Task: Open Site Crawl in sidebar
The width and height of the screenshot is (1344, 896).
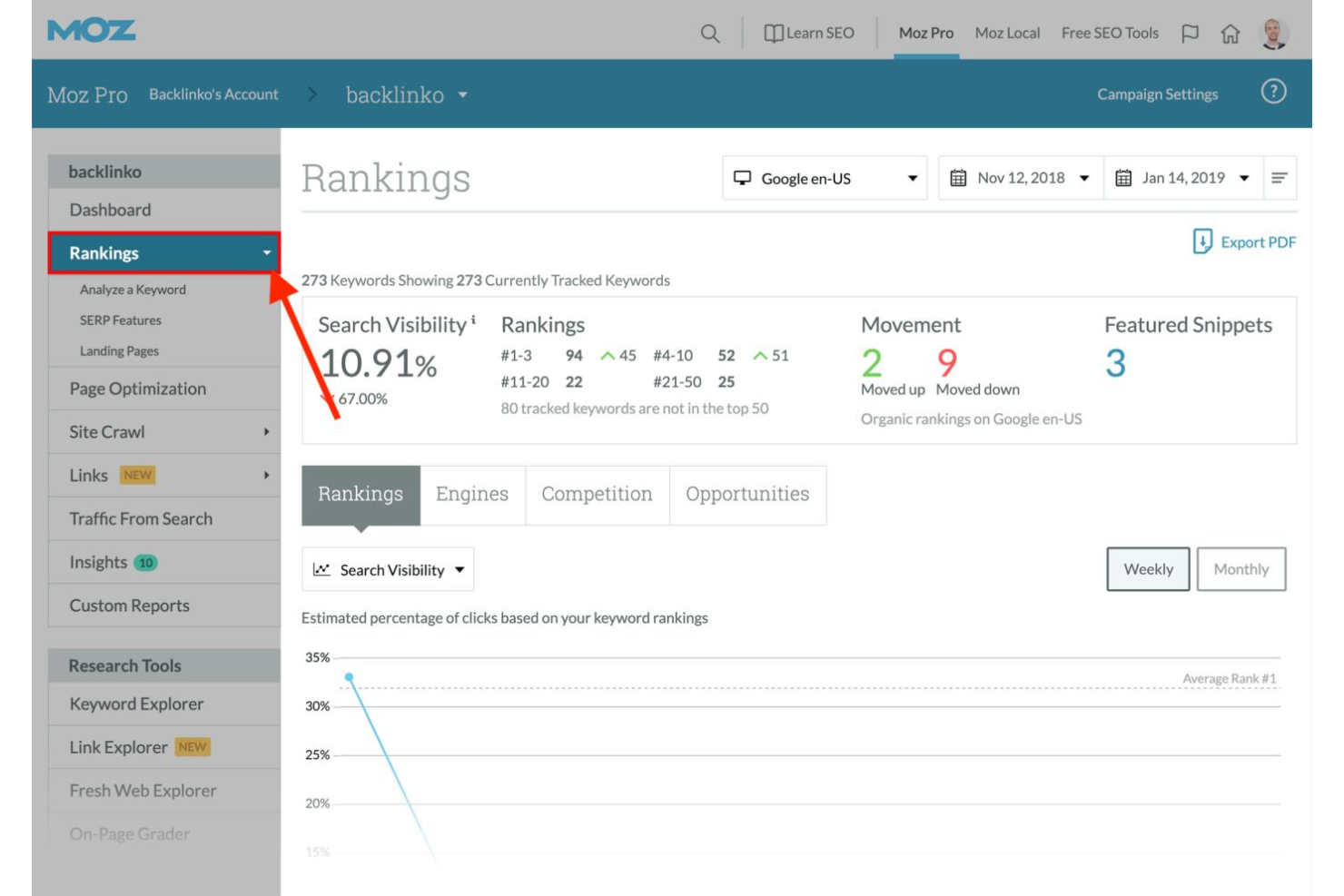Action: (x=107, y=432)
